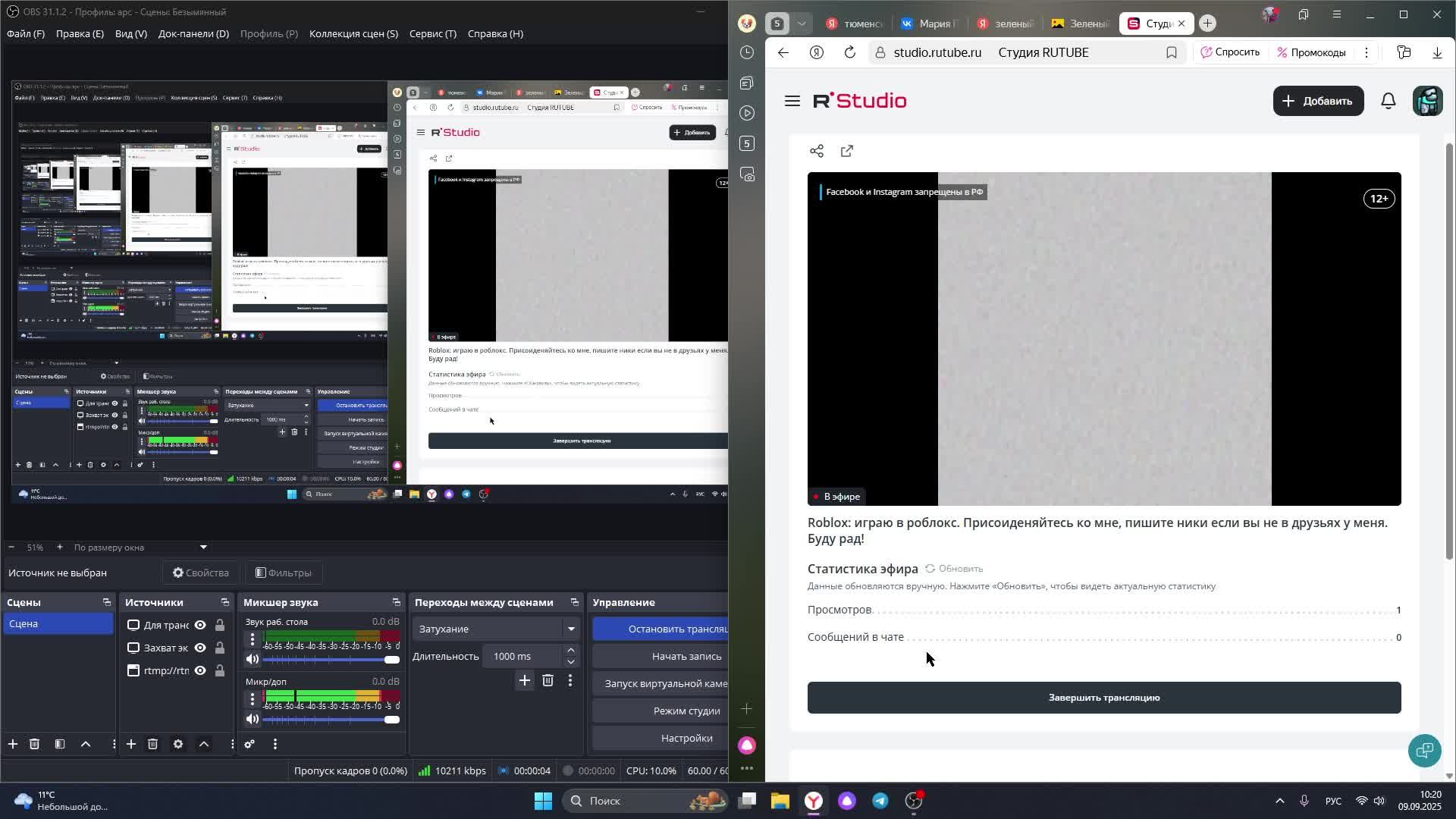The height and width of the screenshot is (819, 1456).
Task: Open source properties gear in Источники toolbar
Action: [178, 745]
